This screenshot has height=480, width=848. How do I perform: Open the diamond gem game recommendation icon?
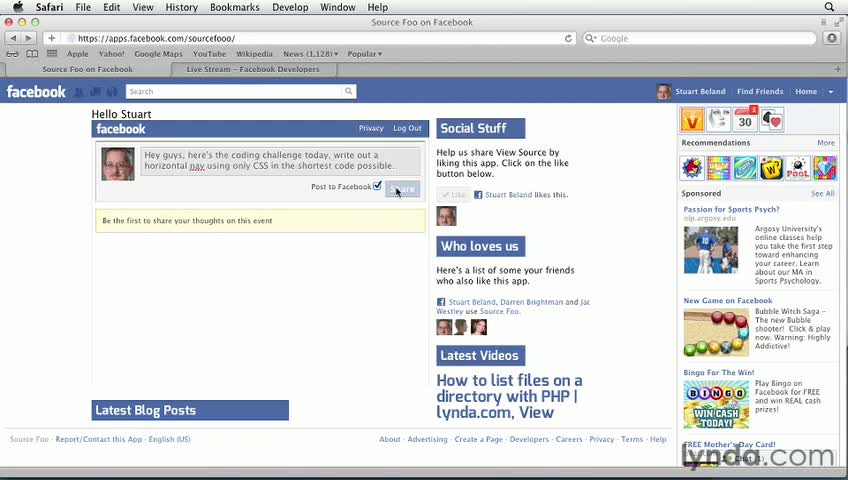point(824,168)
